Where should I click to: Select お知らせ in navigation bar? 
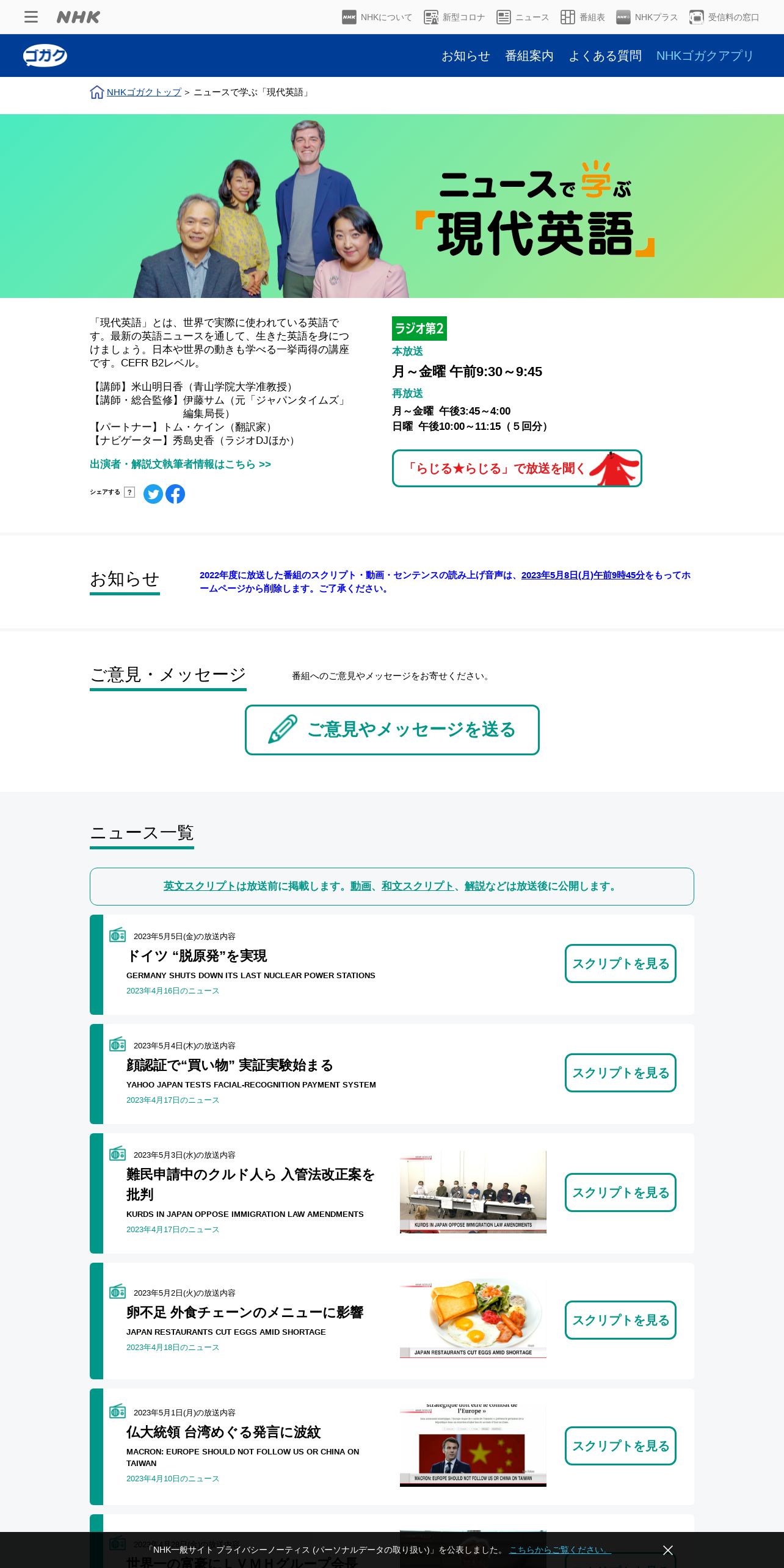[466, 56]
